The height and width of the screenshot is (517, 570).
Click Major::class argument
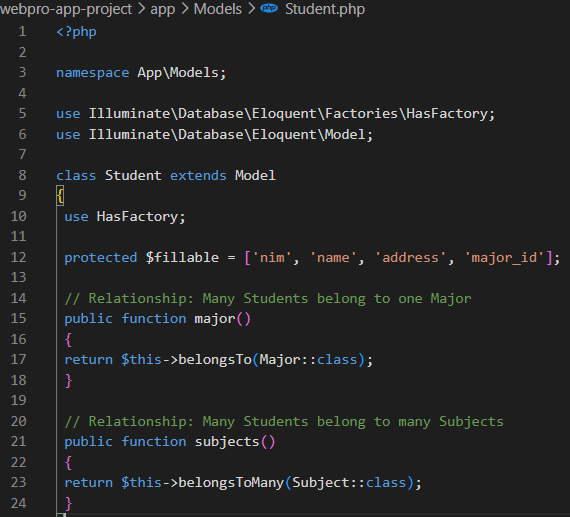[308, 360]
